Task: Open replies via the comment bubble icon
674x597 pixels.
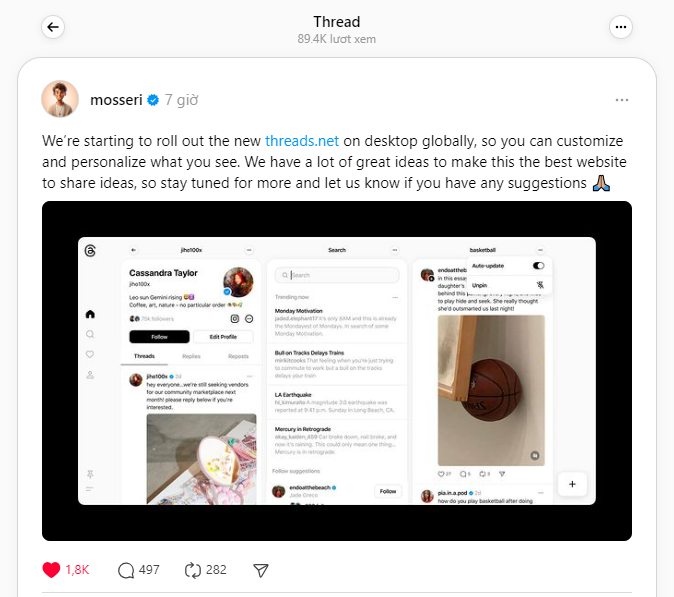Action: point(126,570)
